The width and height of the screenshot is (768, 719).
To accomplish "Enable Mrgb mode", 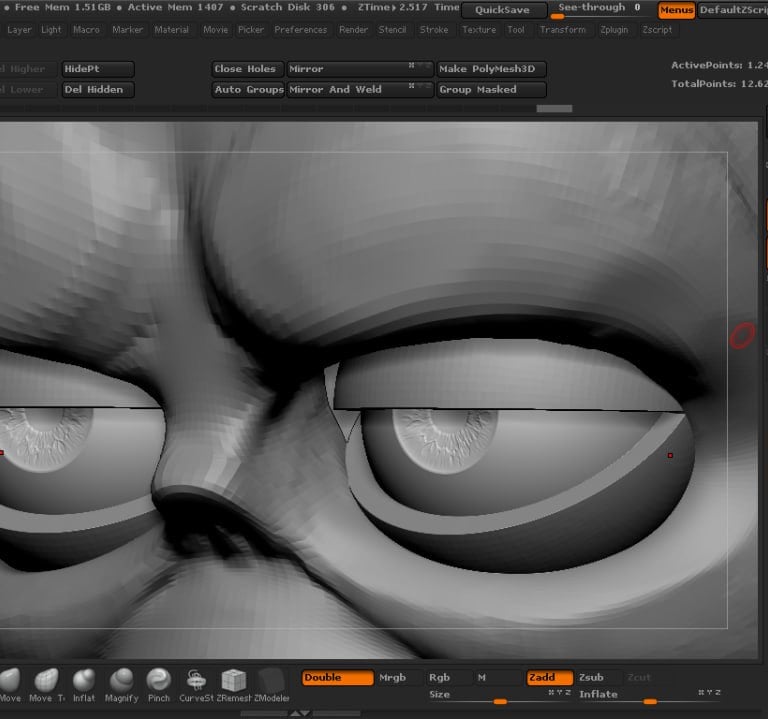I will pyautogui.click(x=392, y=677).
